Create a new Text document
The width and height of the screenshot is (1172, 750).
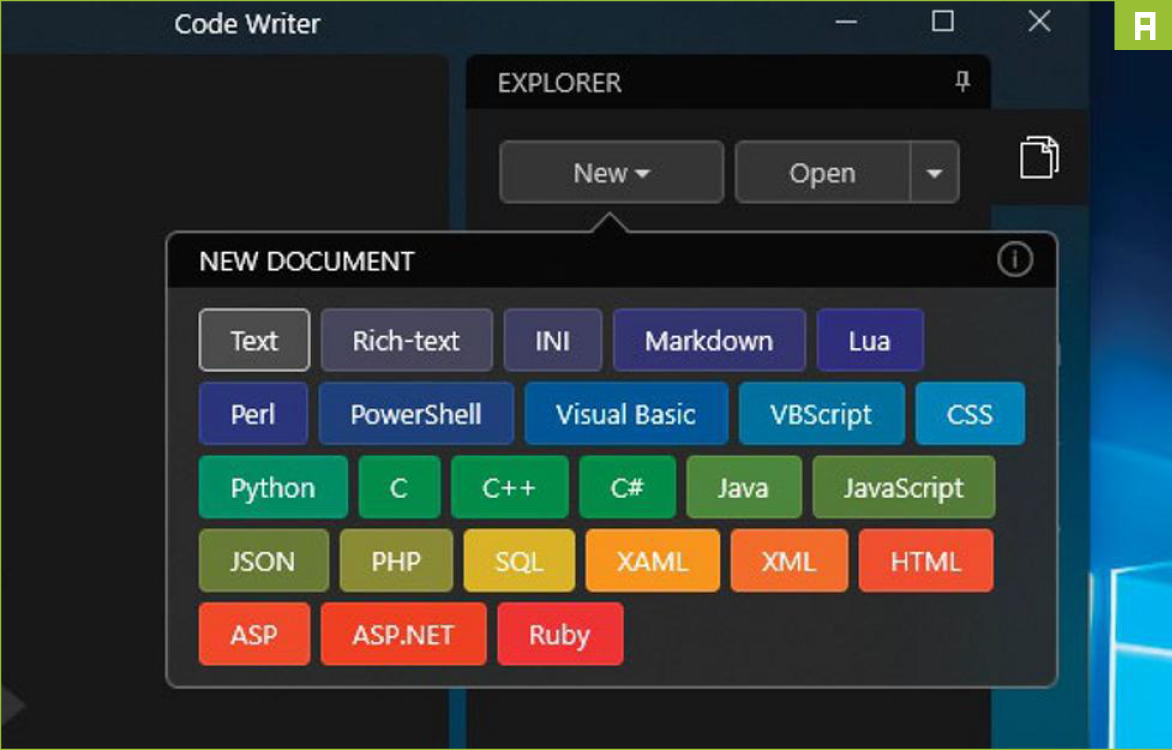(254, 340)
